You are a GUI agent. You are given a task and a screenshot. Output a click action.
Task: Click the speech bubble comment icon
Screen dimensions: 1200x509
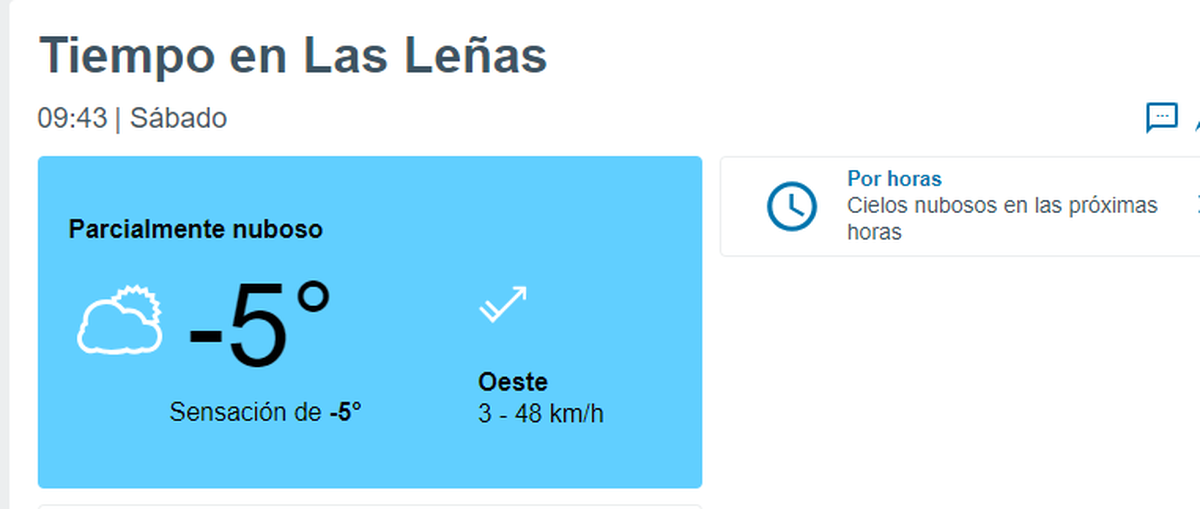click(x=1161, y=117)
